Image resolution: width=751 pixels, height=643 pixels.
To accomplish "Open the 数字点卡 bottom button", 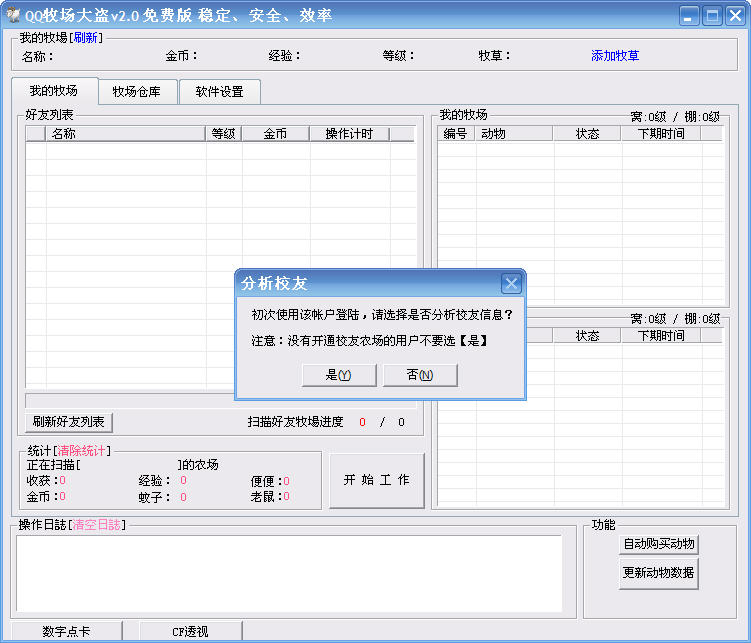I will pyautogui.click(x=66, y=631).
